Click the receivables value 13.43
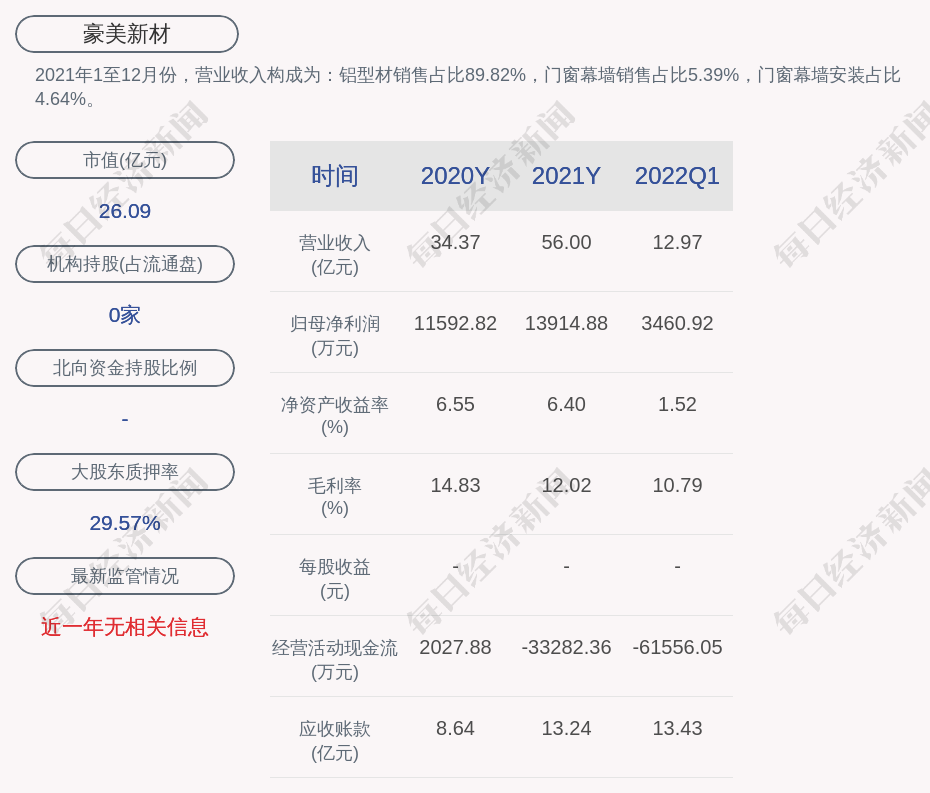This screenshot has width=930, height=793. coord(677,728)
